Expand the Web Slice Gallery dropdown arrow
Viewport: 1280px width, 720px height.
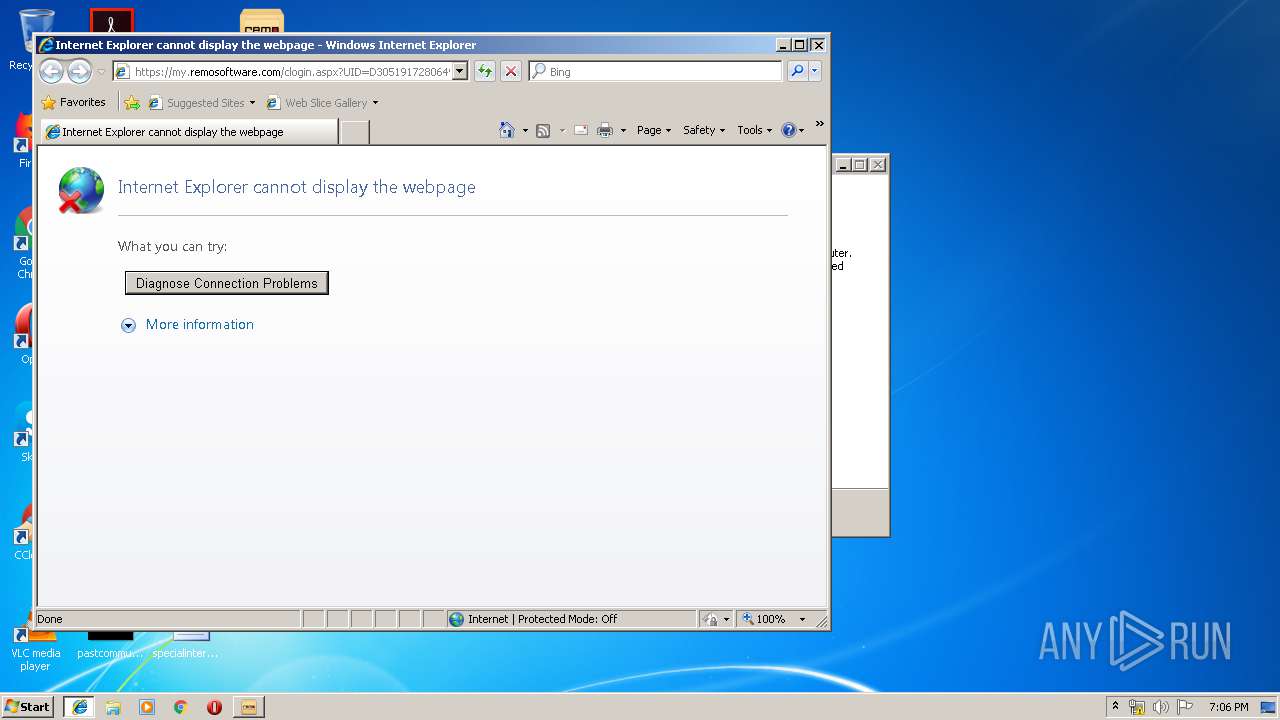point(376,102)
